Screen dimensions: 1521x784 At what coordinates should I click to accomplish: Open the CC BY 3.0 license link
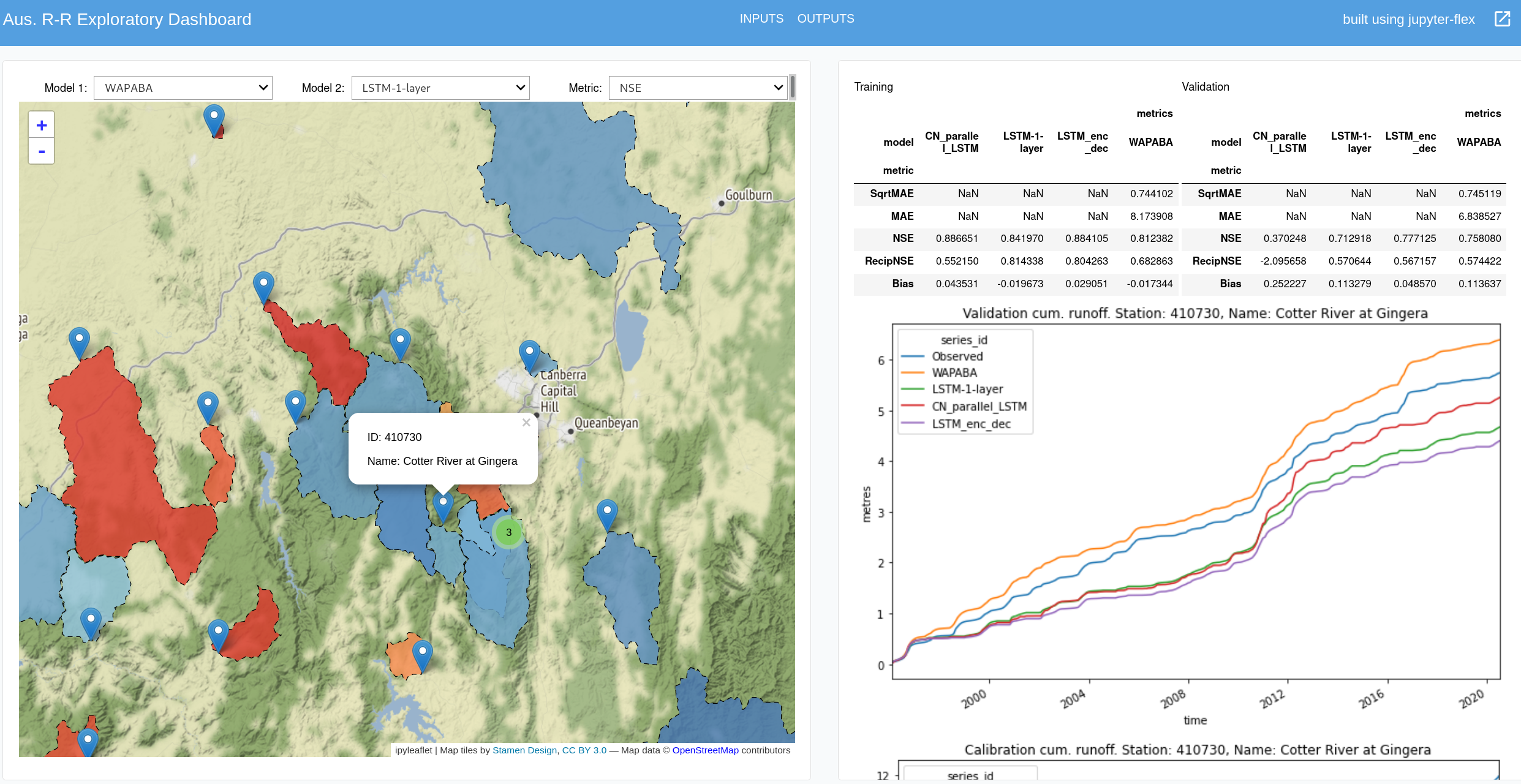(584, 750)
